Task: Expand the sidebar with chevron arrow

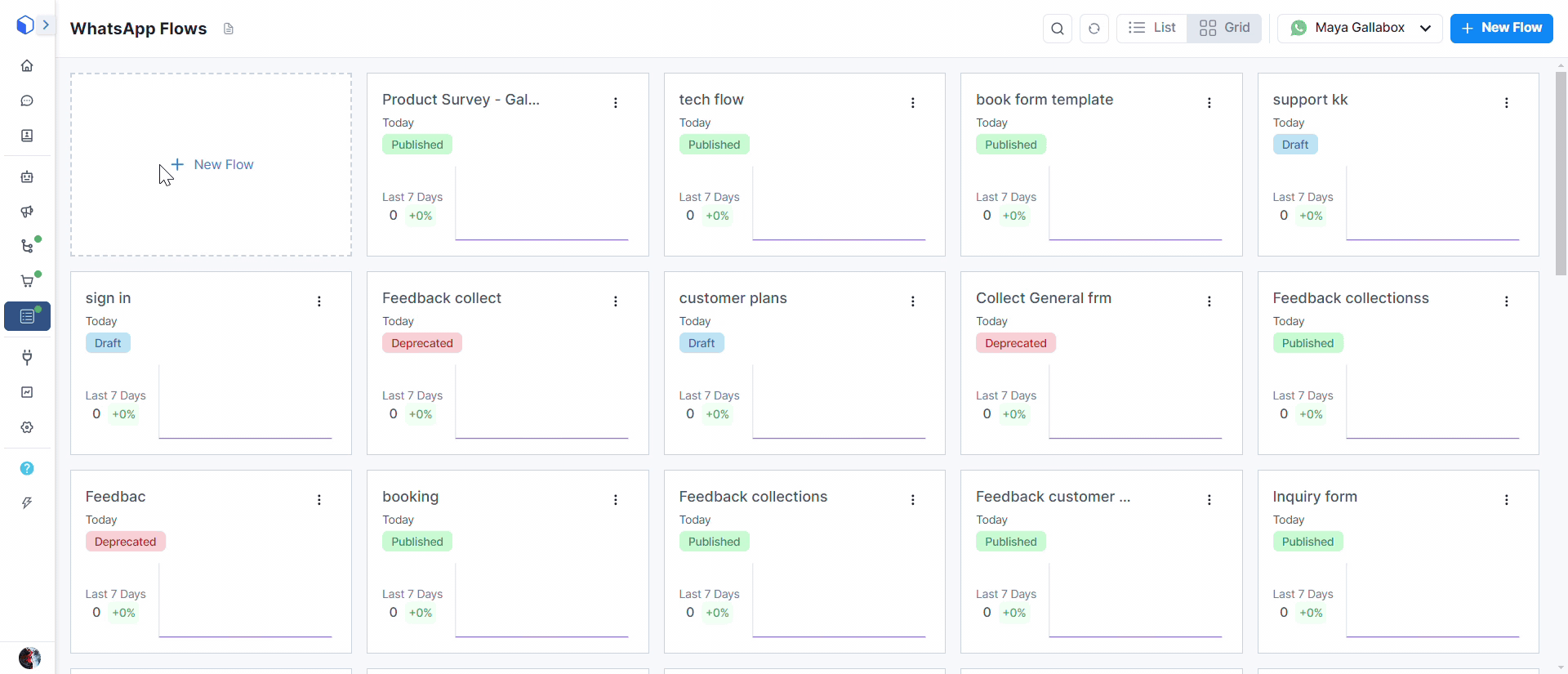Action: 46,25
